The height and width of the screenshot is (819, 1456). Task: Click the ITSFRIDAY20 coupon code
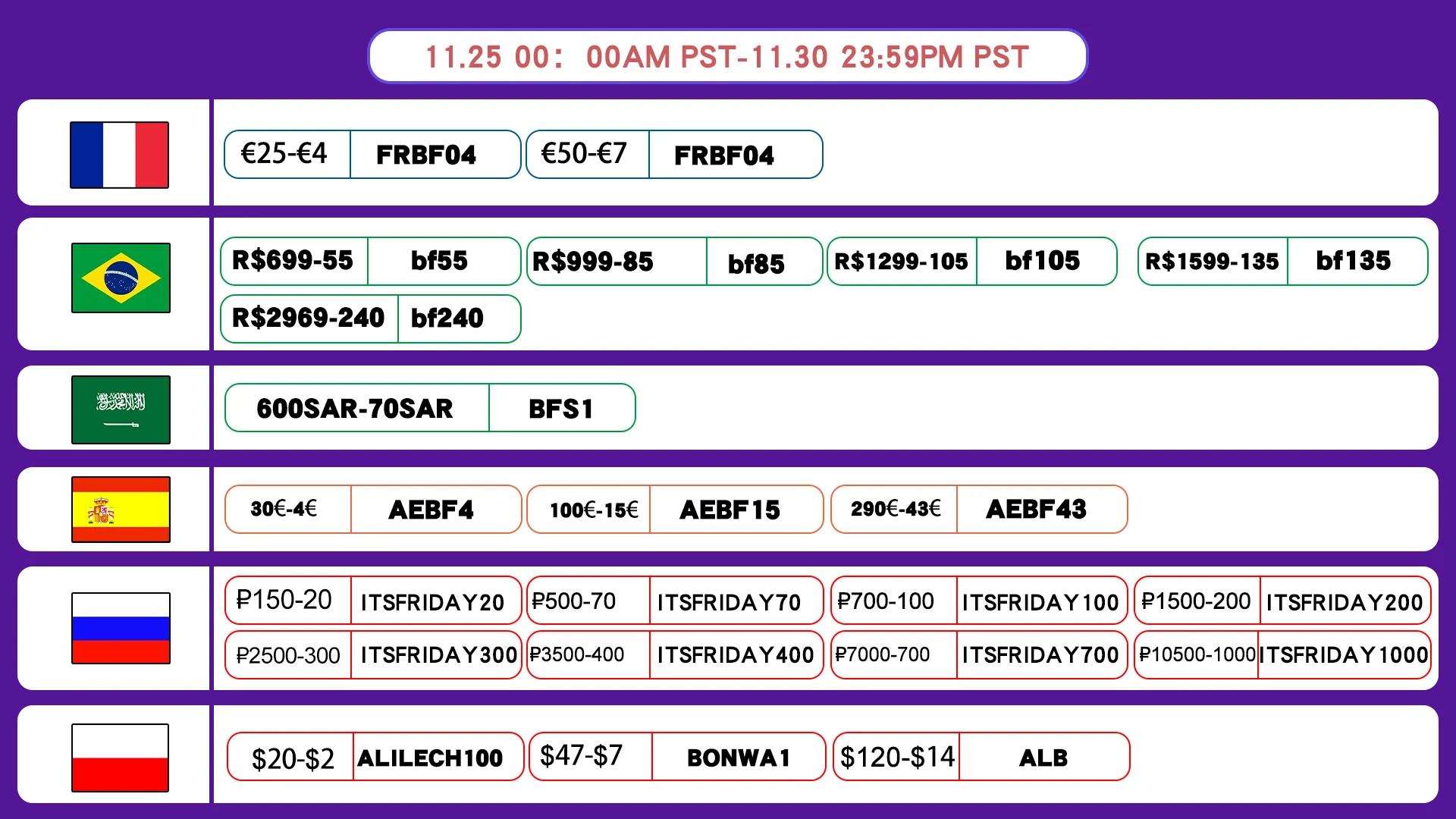coord(432,602)
